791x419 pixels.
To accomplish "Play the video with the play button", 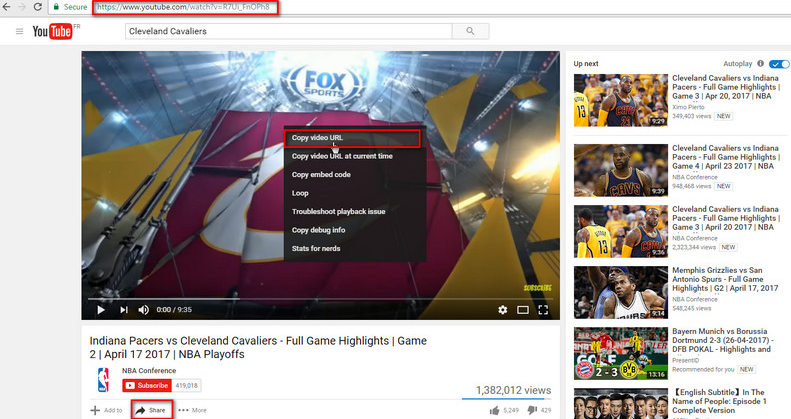I will 101,310.
